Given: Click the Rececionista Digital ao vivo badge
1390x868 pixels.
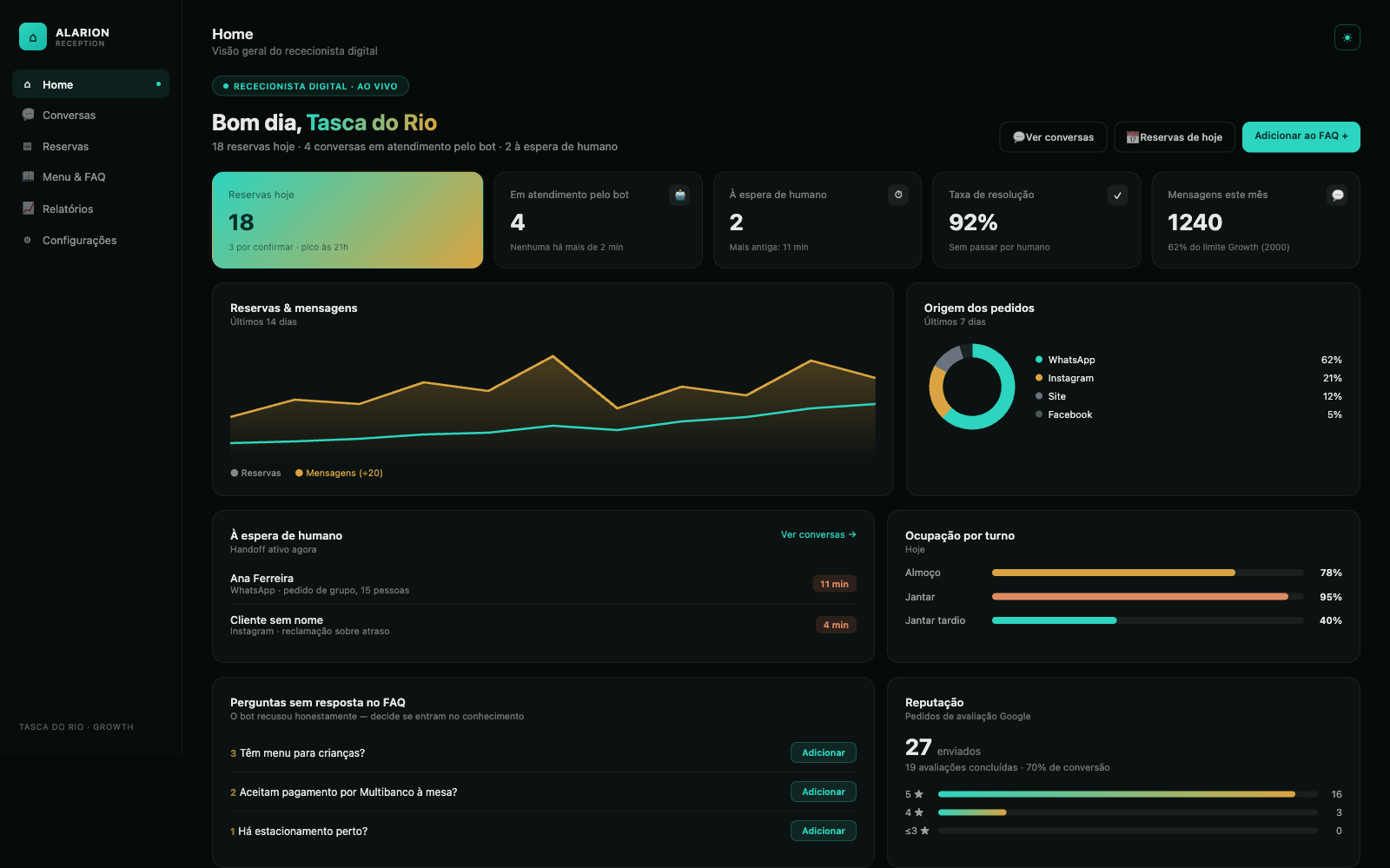Looking at the screenshot, I should [310, 86].
